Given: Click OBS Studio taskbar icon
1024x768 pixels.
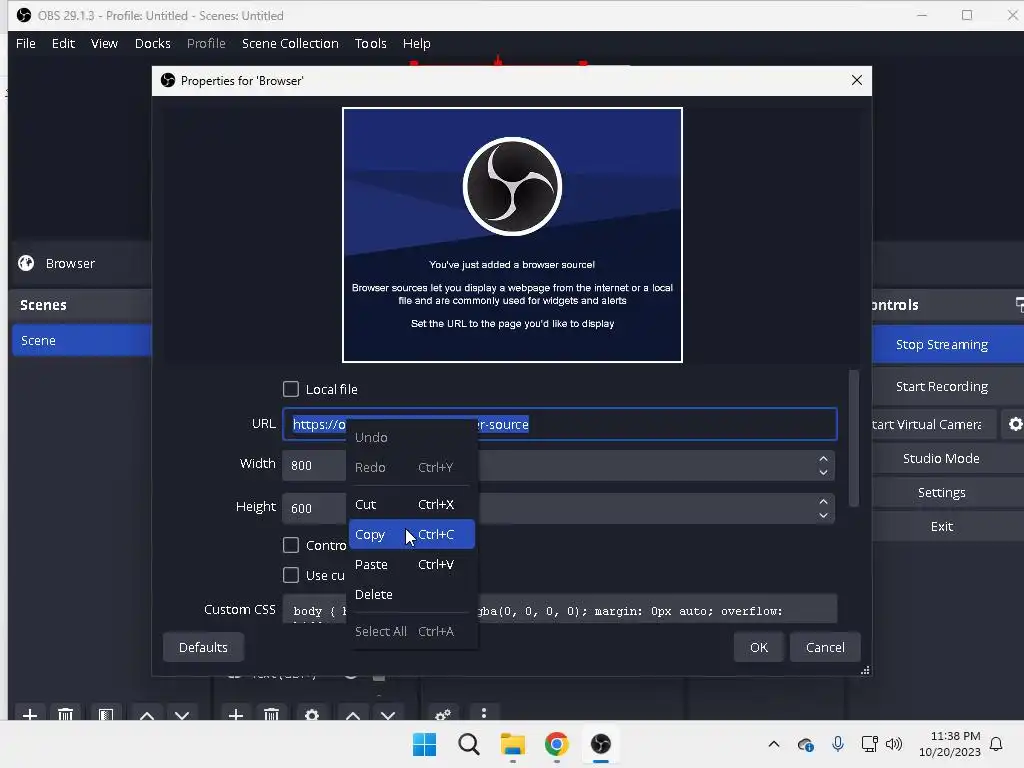Looking at the screenshot, I should [600, 744].
